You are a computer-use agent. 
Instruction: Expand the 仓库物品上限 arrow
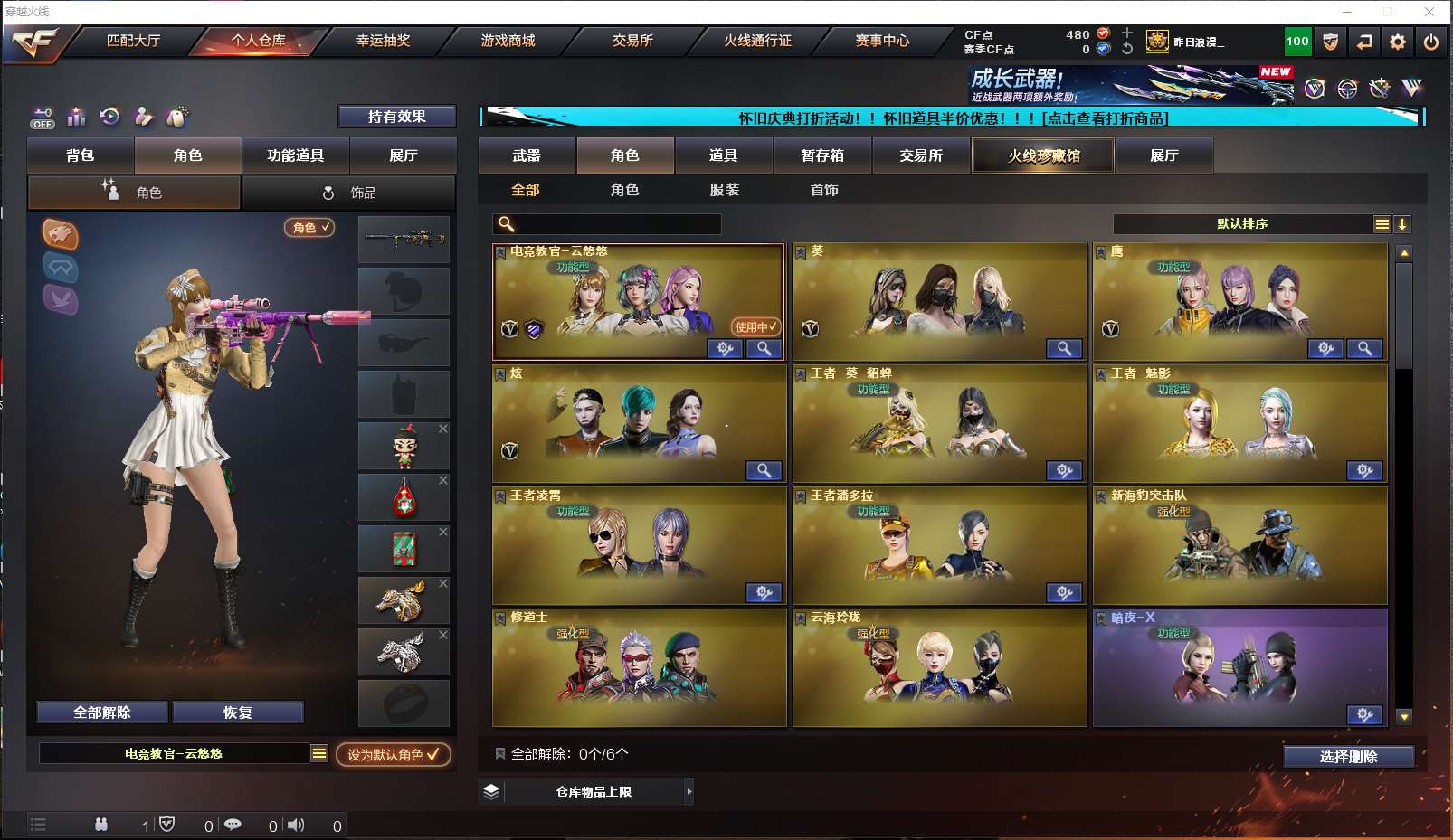(689, 792)
